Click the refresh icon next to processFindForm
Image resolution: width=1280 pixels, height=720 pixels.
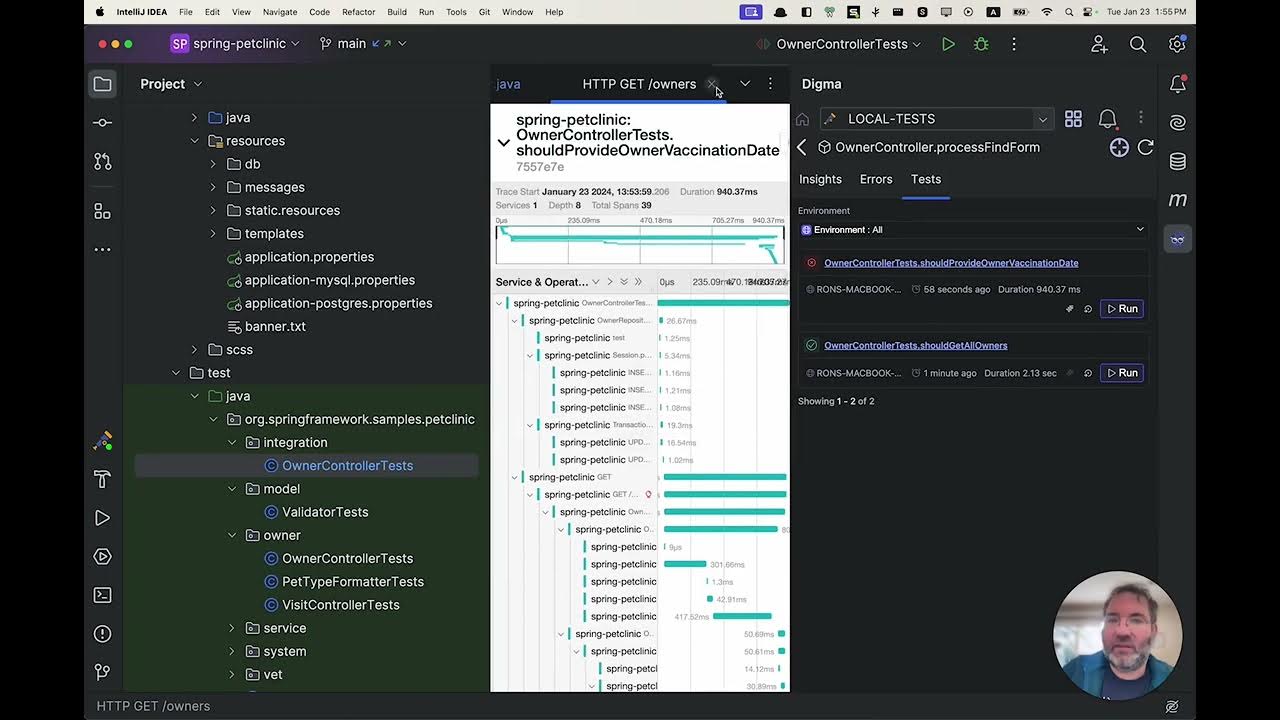point(1146,147)
